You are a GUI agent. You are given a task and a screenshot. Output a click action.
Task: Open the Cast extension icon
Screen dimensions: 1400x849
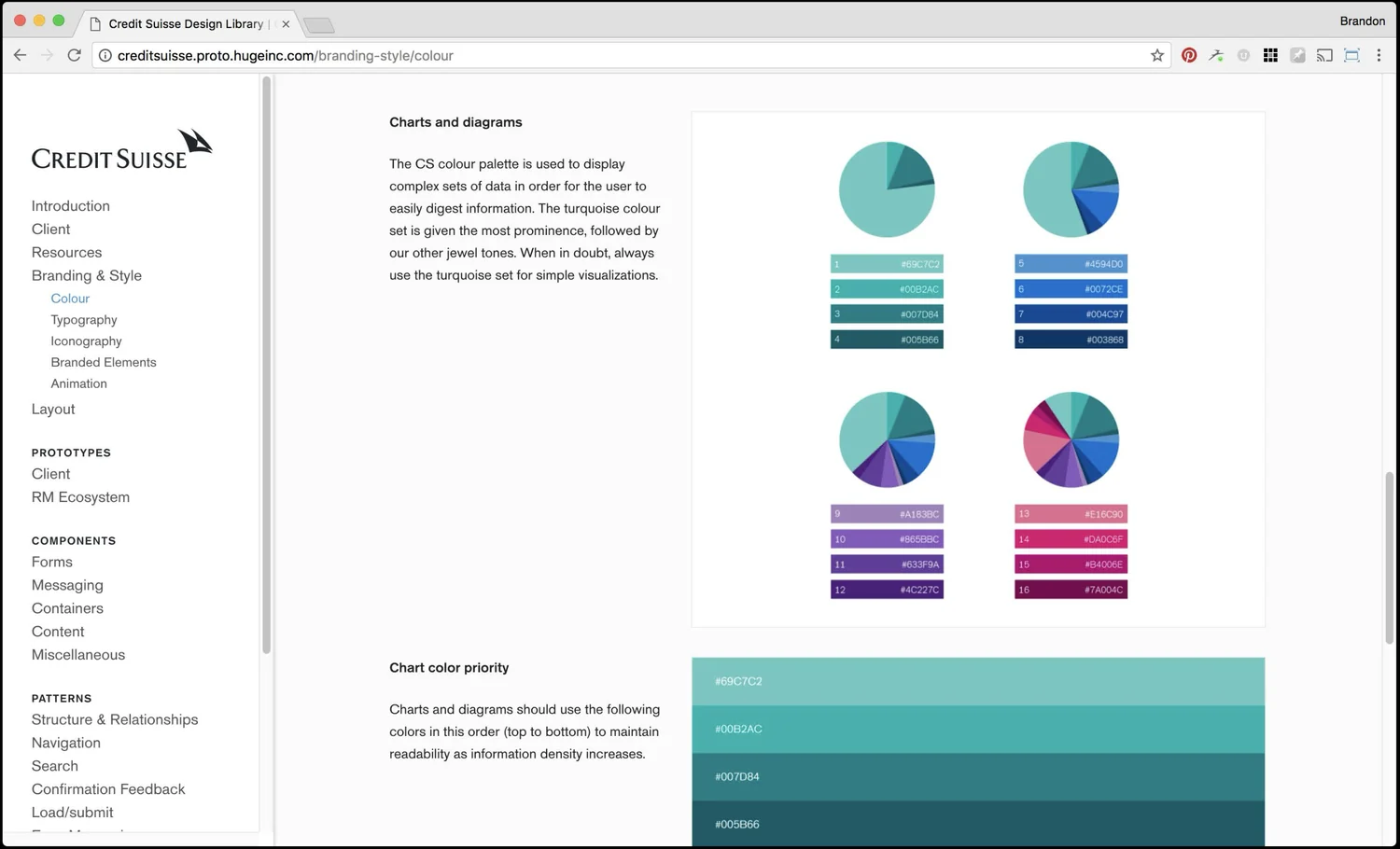pyautogui.click(x=1324, y=55)
